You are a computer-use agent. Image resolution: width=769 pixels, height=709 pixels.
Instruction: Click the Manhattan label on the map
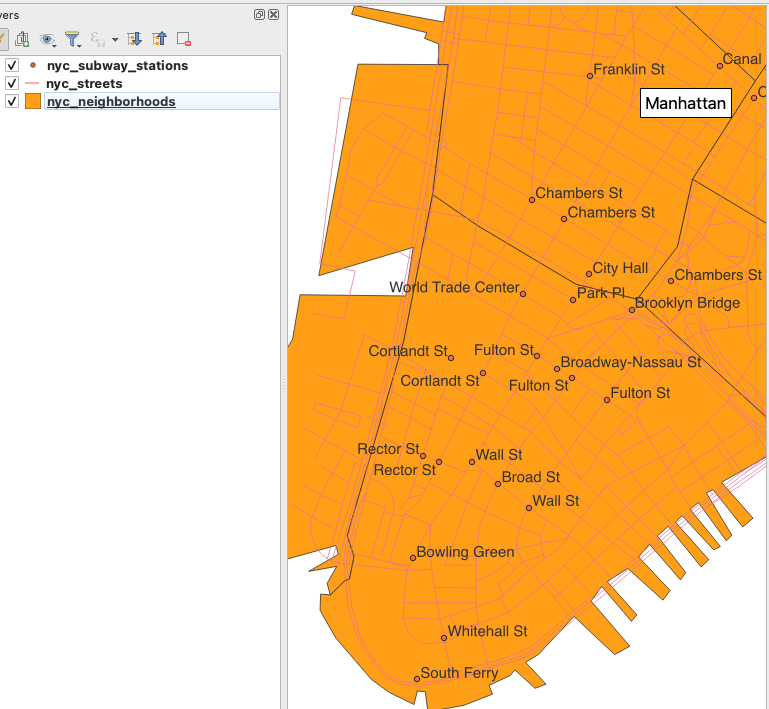pos(685,104)
